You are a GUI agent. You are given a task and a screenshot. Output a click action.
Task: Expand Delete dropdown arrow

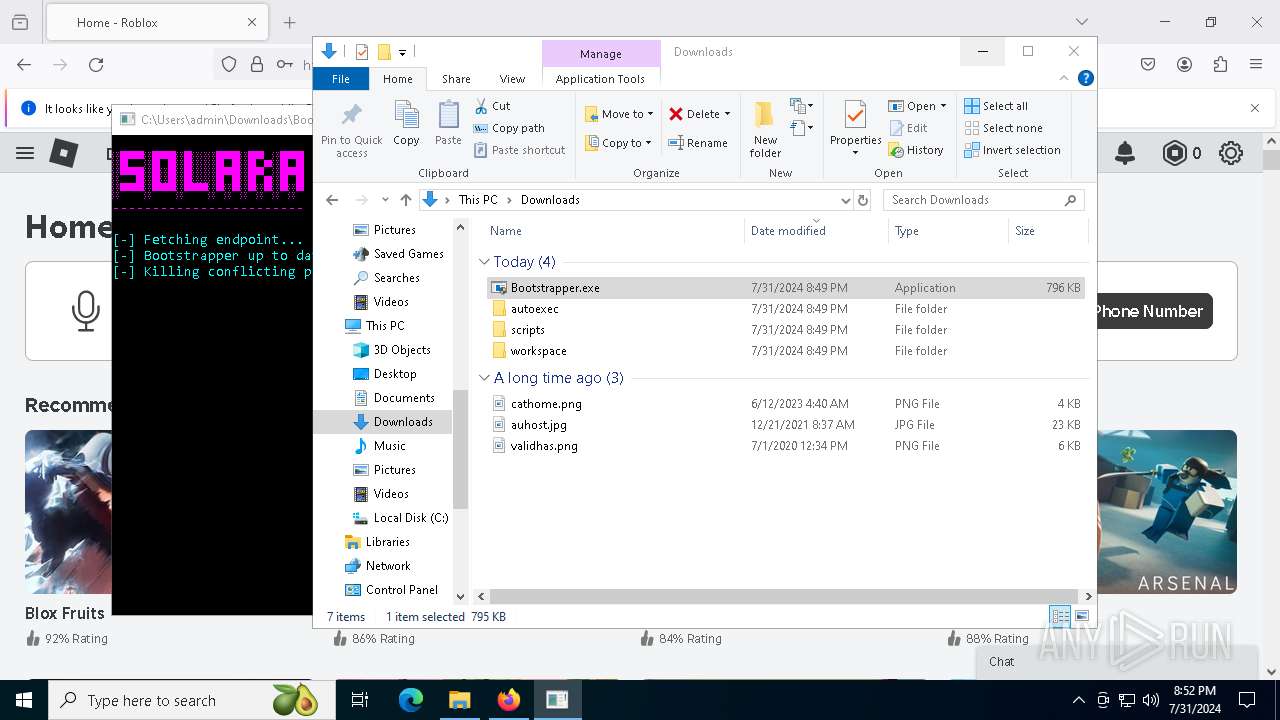(x=727, y=114)
